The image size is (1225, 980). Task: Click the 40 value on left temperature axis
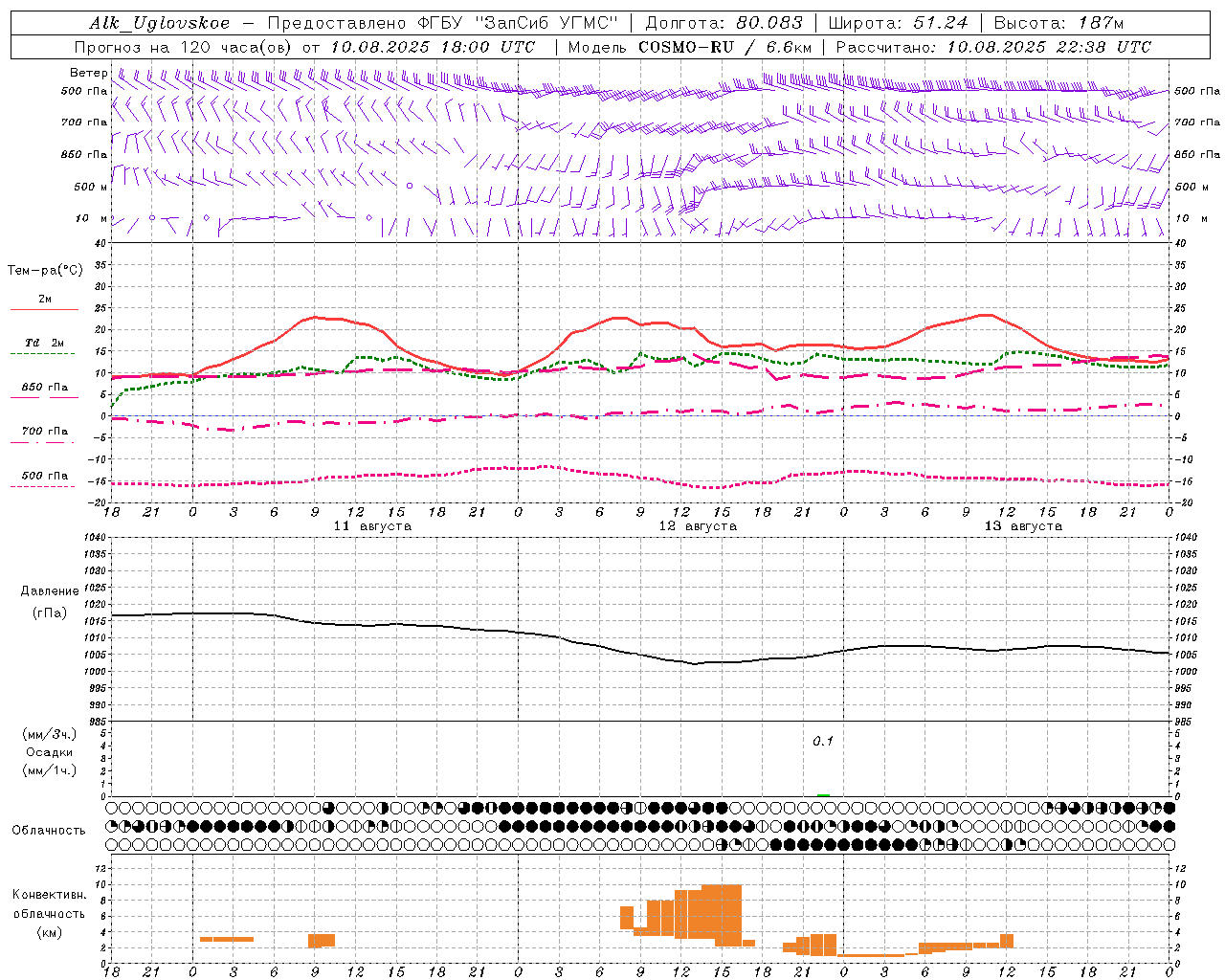pos(100,243)
